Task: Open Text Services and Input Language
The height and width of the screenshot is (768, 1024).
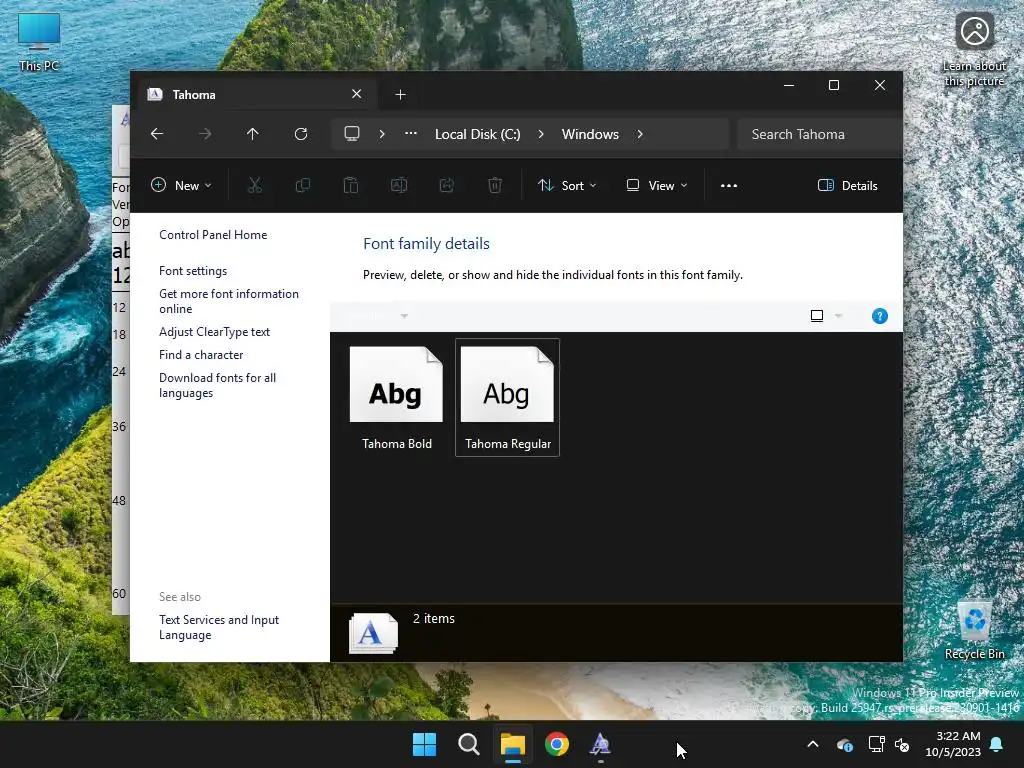Action: point(219,627)
